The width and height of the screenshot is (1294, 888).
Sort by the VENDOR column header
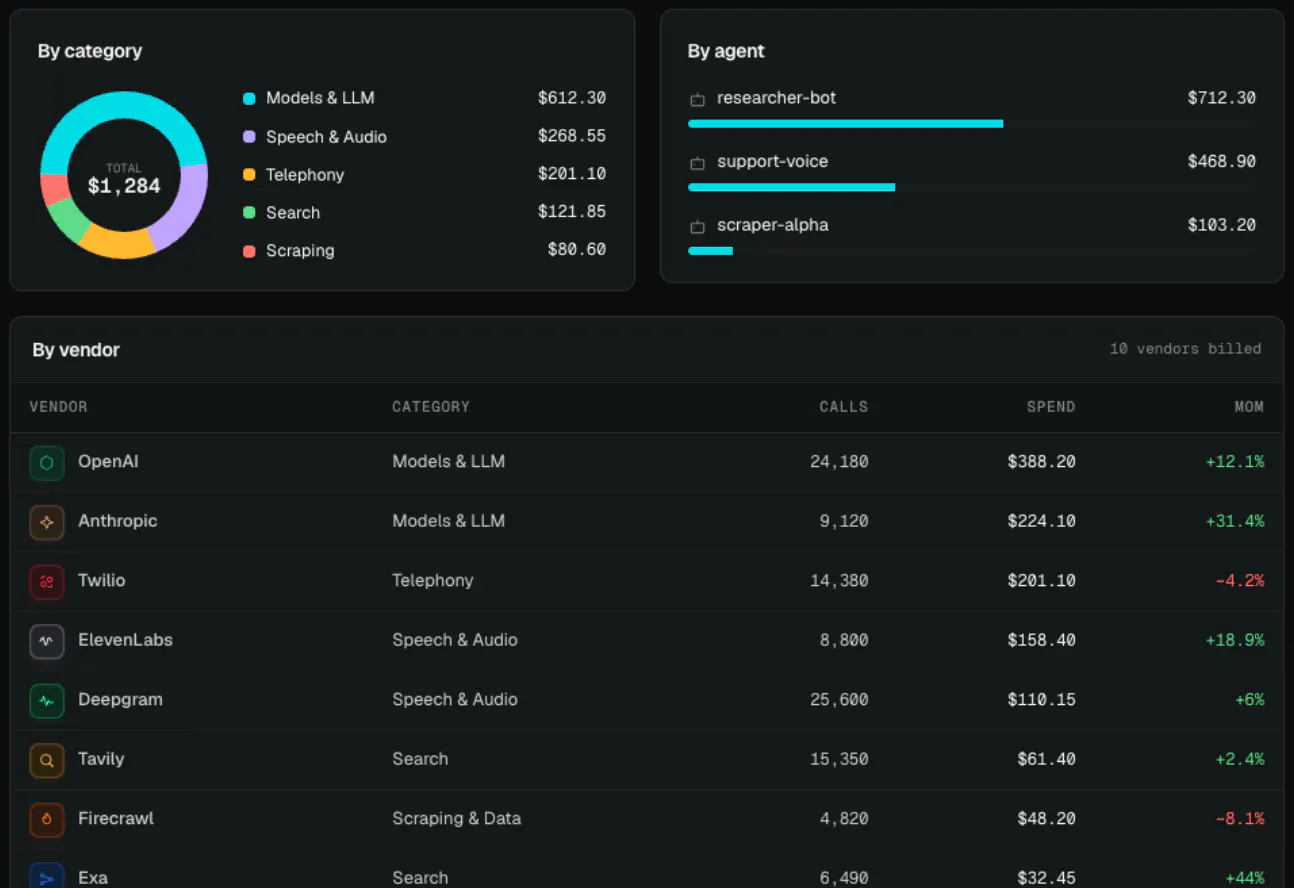58,407
